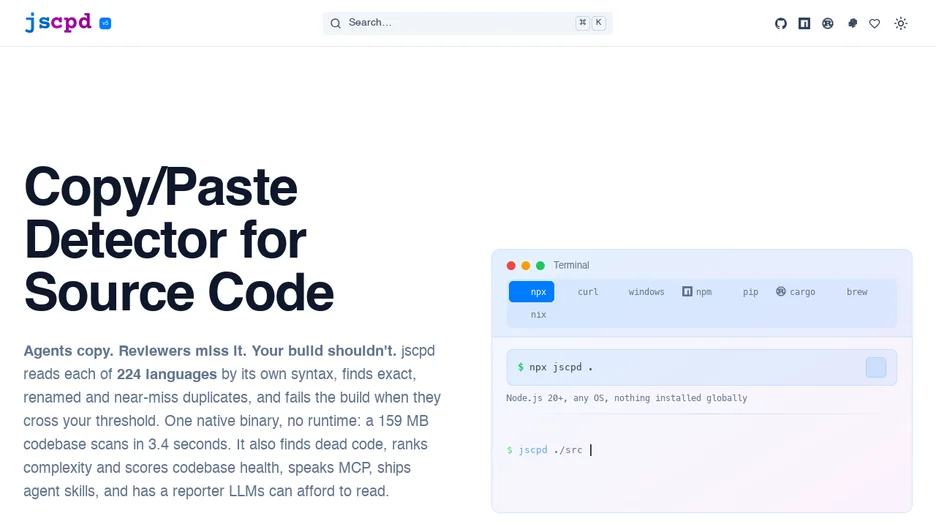This screenshot has height=527, width=936.
Task: Click the jscpd logo
Action: tap(58, 23)
